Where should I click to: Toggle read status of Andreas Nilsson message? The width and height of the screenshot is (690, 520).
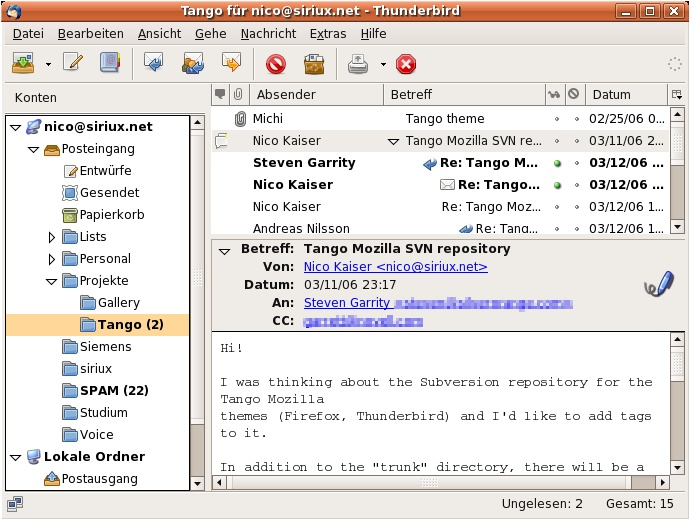tap(557, 229)
